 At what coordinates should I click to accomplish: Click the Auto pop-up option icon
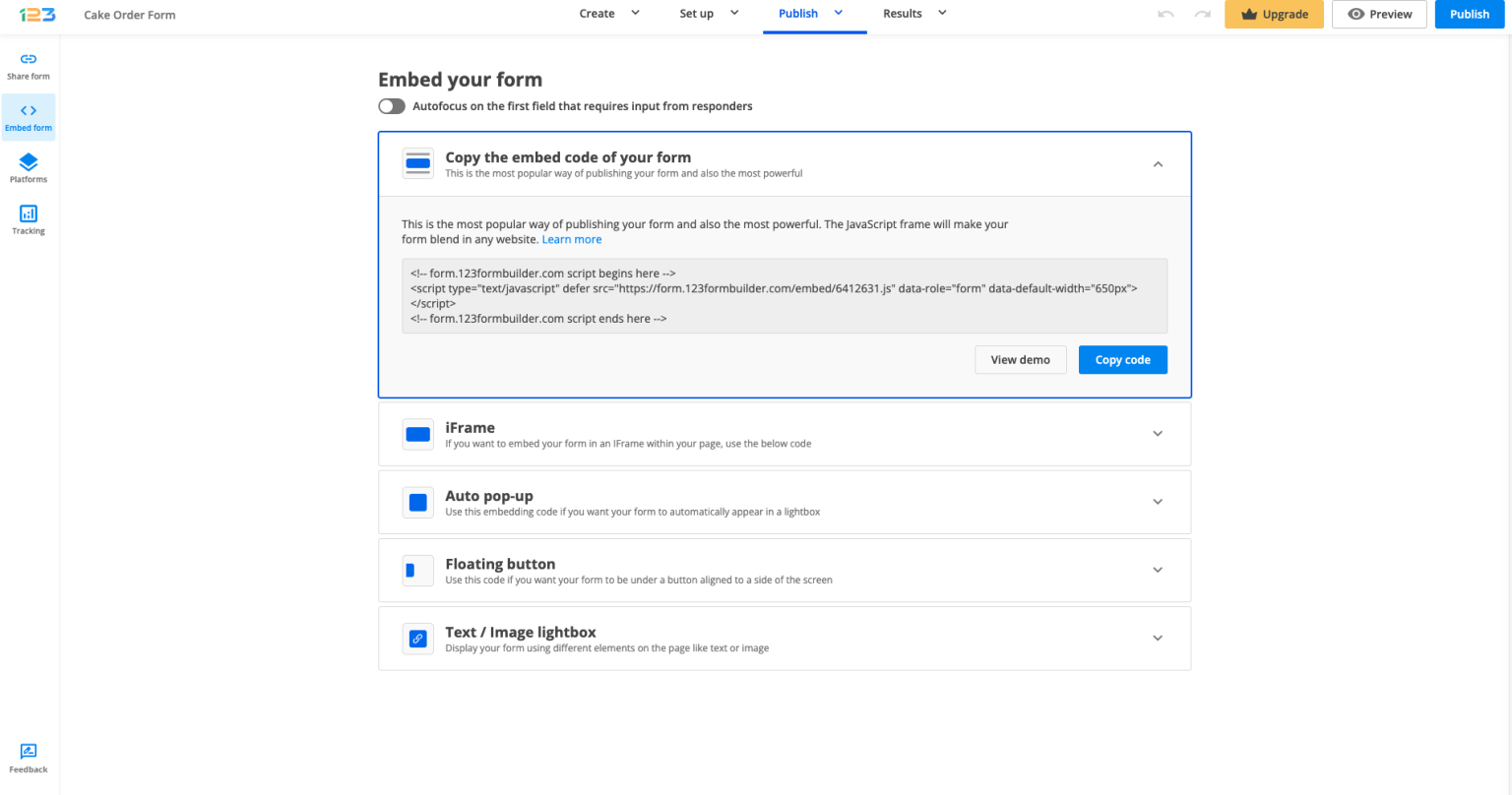pyautogui.click(x=418, y=502)
